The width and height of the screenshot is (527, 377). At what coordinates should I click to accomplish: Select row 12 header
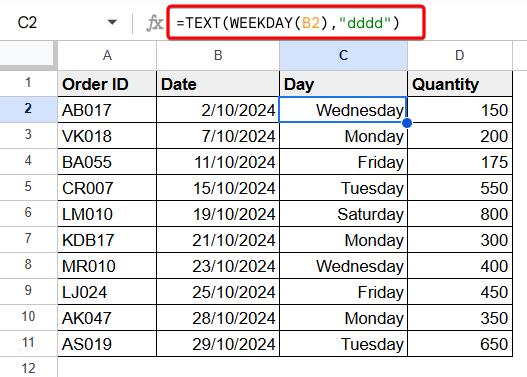(28, 368)
